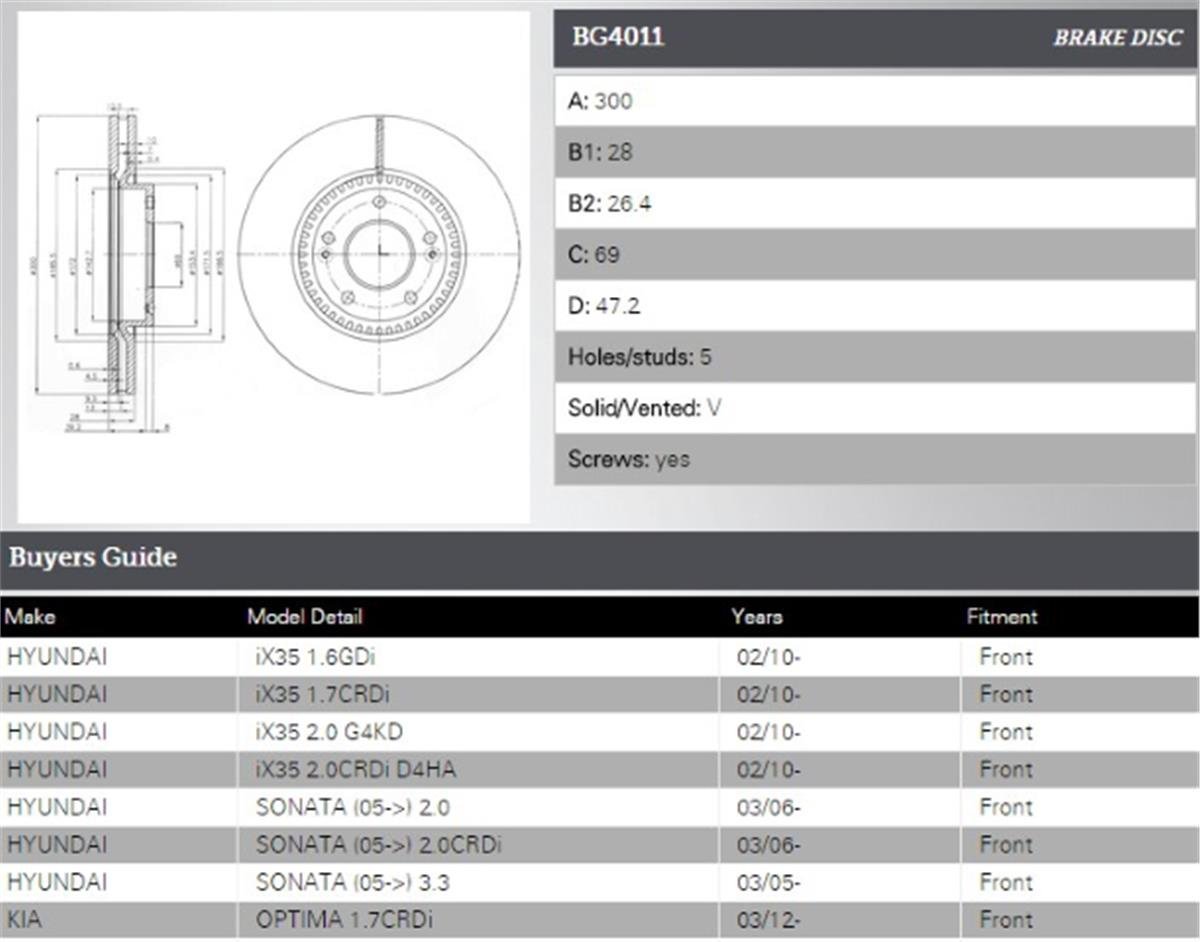1200x942 pixels.
Task: Select the "iX35 1.6GDi" model cell
Action: (478, 657)
